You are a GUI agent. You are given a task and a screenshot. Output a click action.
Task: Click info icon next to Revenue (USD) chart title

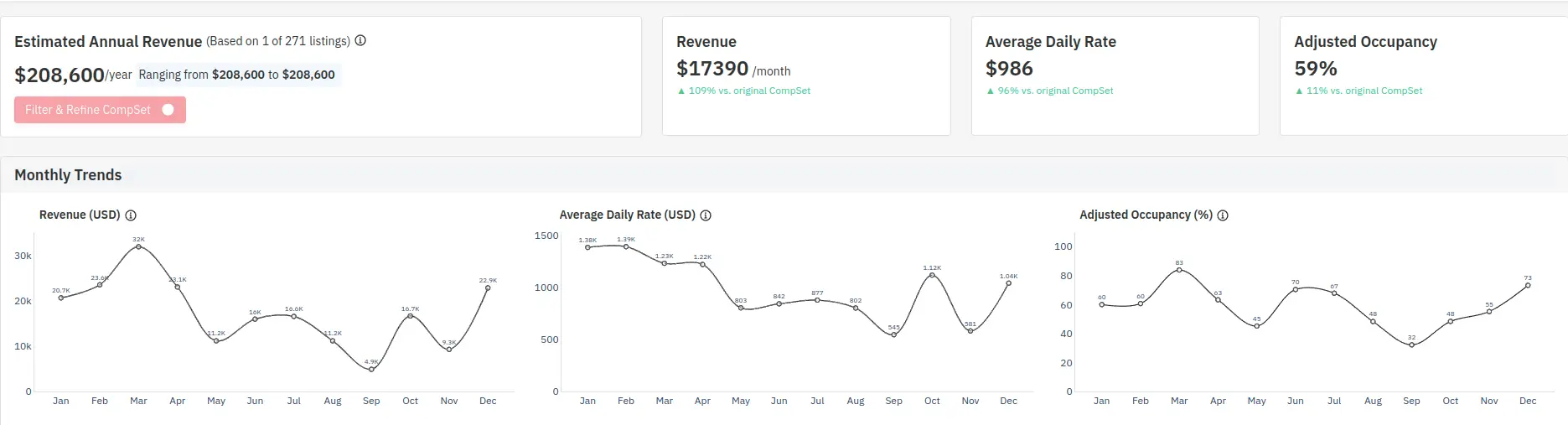tap(131, 215)
